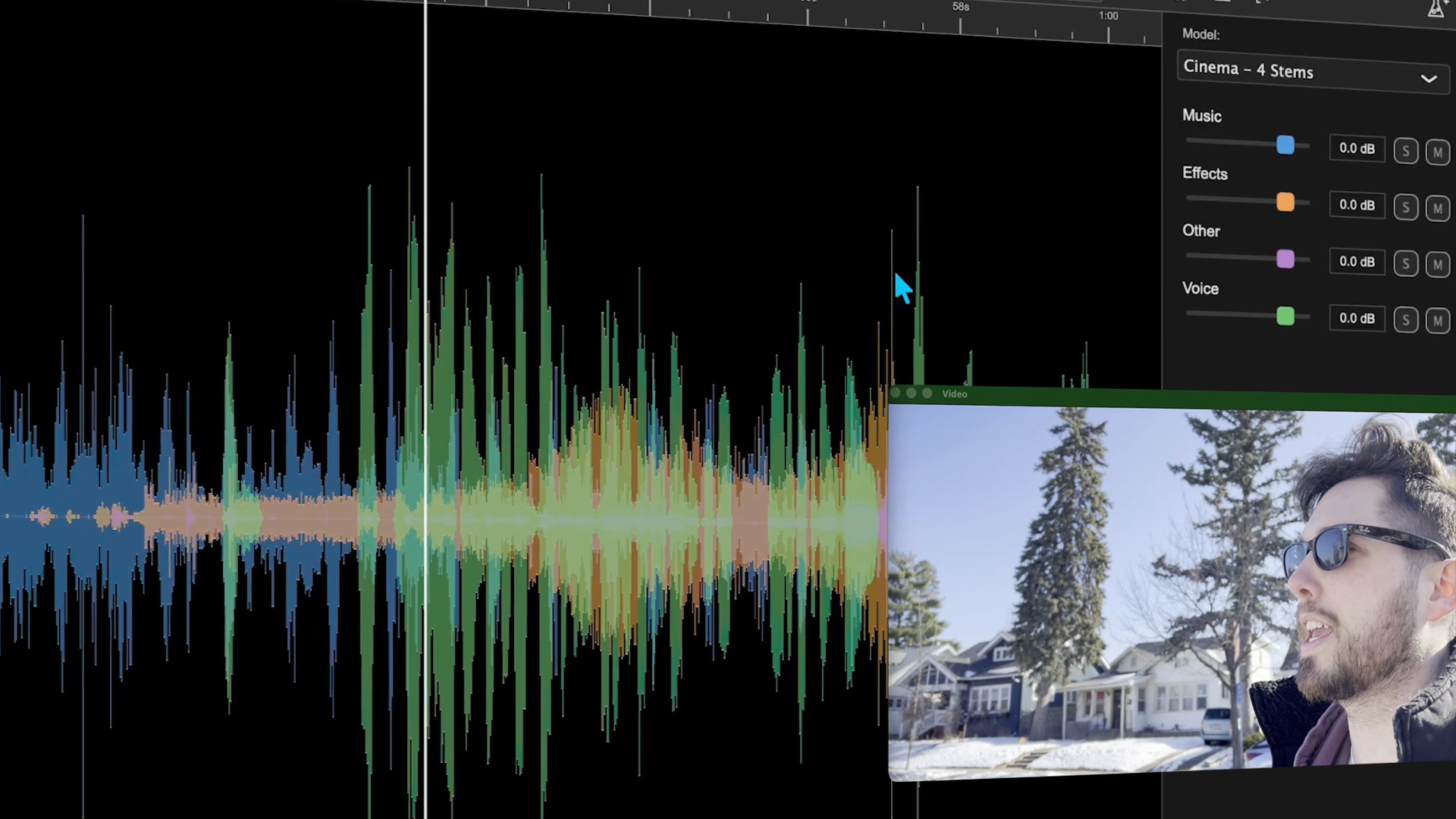Toggle solo on the Music channel again
Screen dimensions: 1456x819
tap(1405, 150)
